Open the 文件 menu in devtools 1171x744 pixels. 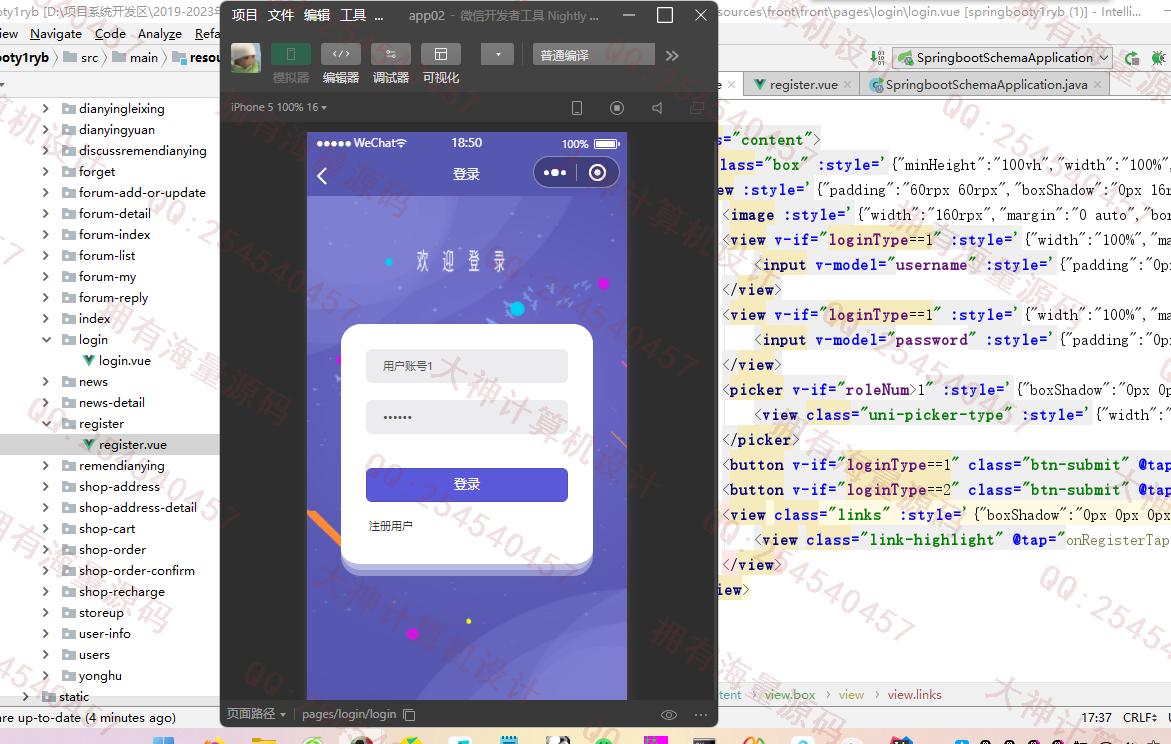(x=280, y=15)
